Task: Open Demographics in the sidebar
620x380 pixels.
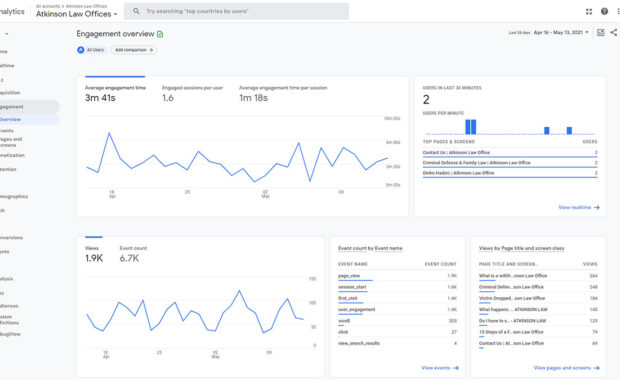Action: click(14, 197)
